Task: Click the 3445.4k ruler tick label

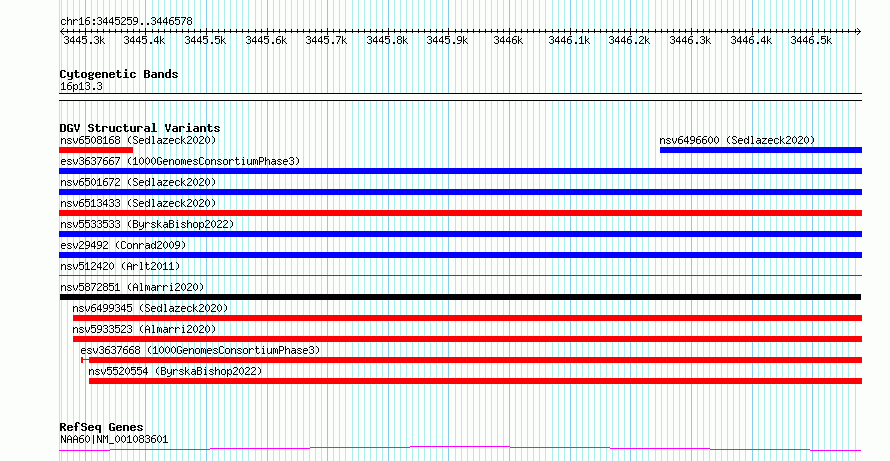Action: (x=145, y=40)
